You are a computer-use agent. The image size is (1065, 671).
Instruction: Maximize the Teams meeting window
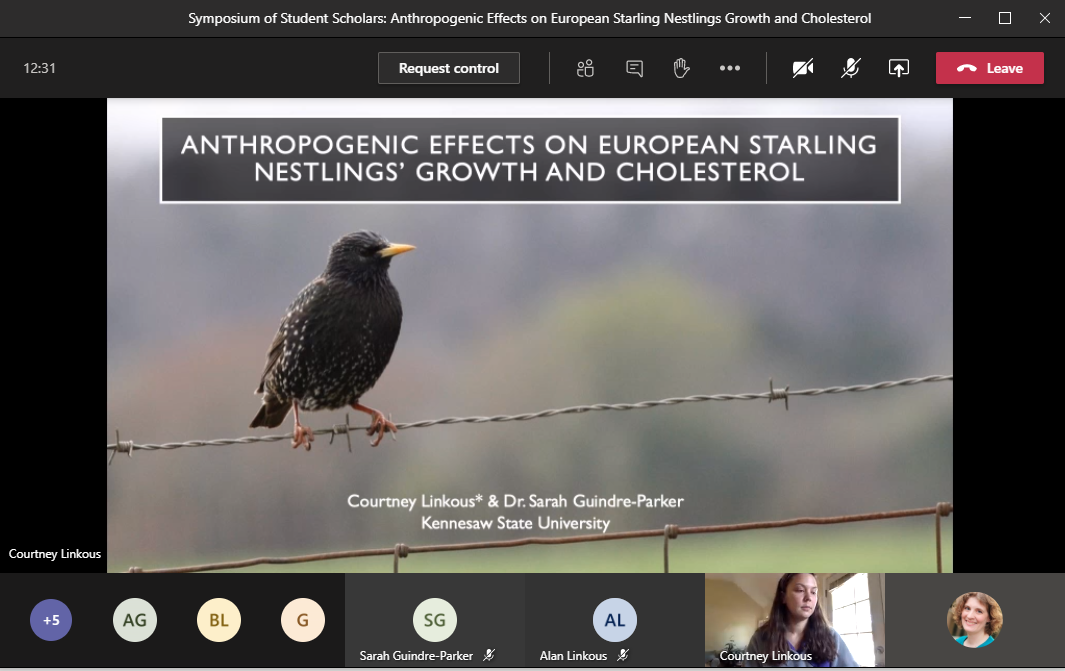tap(1005, 18)
